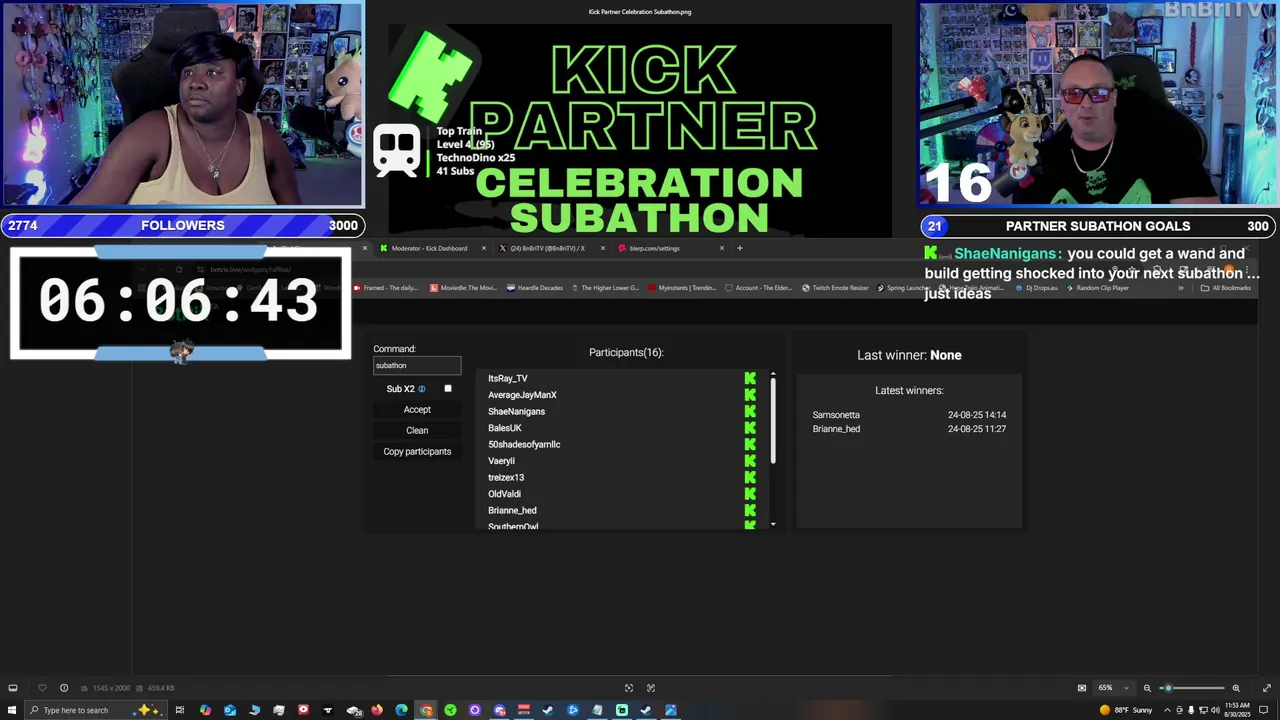Click fullscreen expand icon in photo viewer
Image resolution: width=1280 pixels, height=720 pixels.
pyautogui.click(x=1267, y=688)
